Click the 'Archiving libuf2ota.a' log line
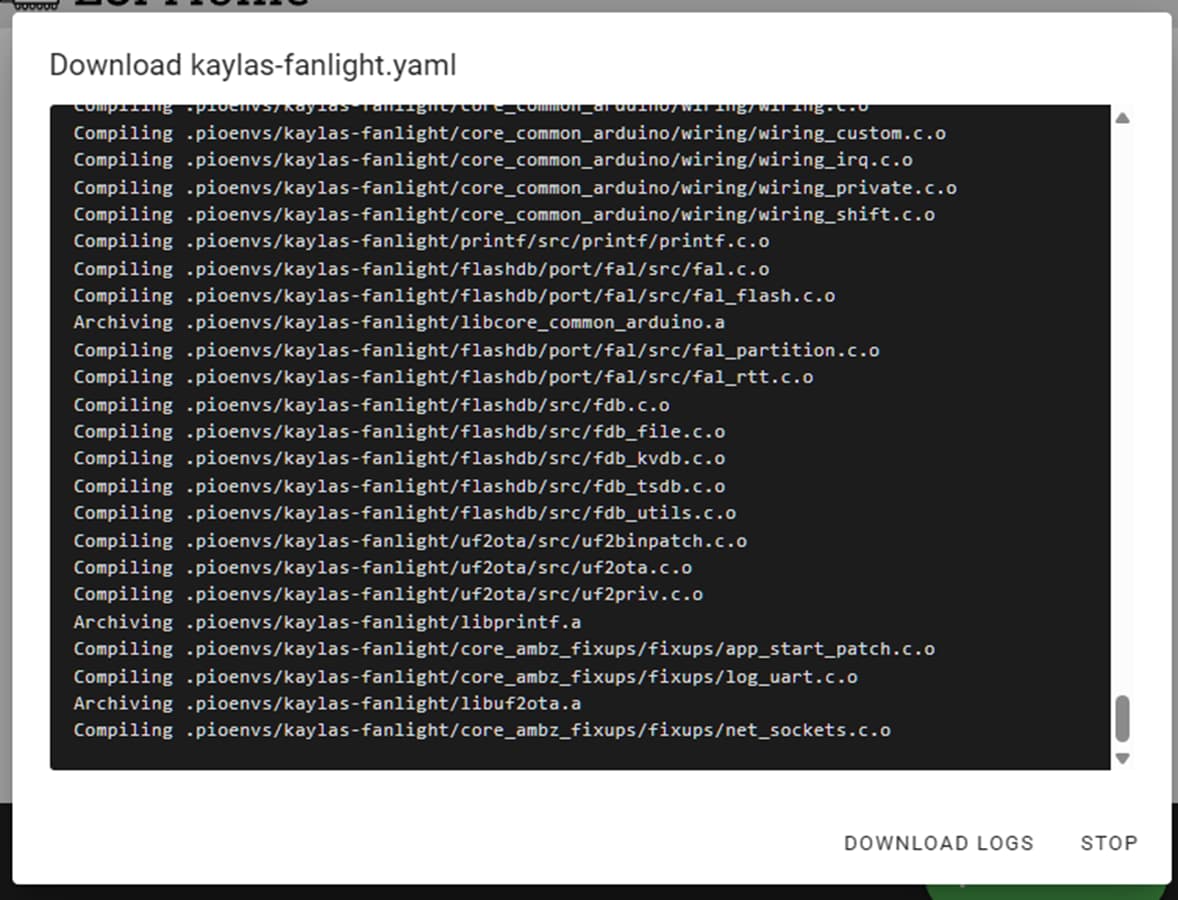This screenshot has height=900, width=1178. (327, 703)
